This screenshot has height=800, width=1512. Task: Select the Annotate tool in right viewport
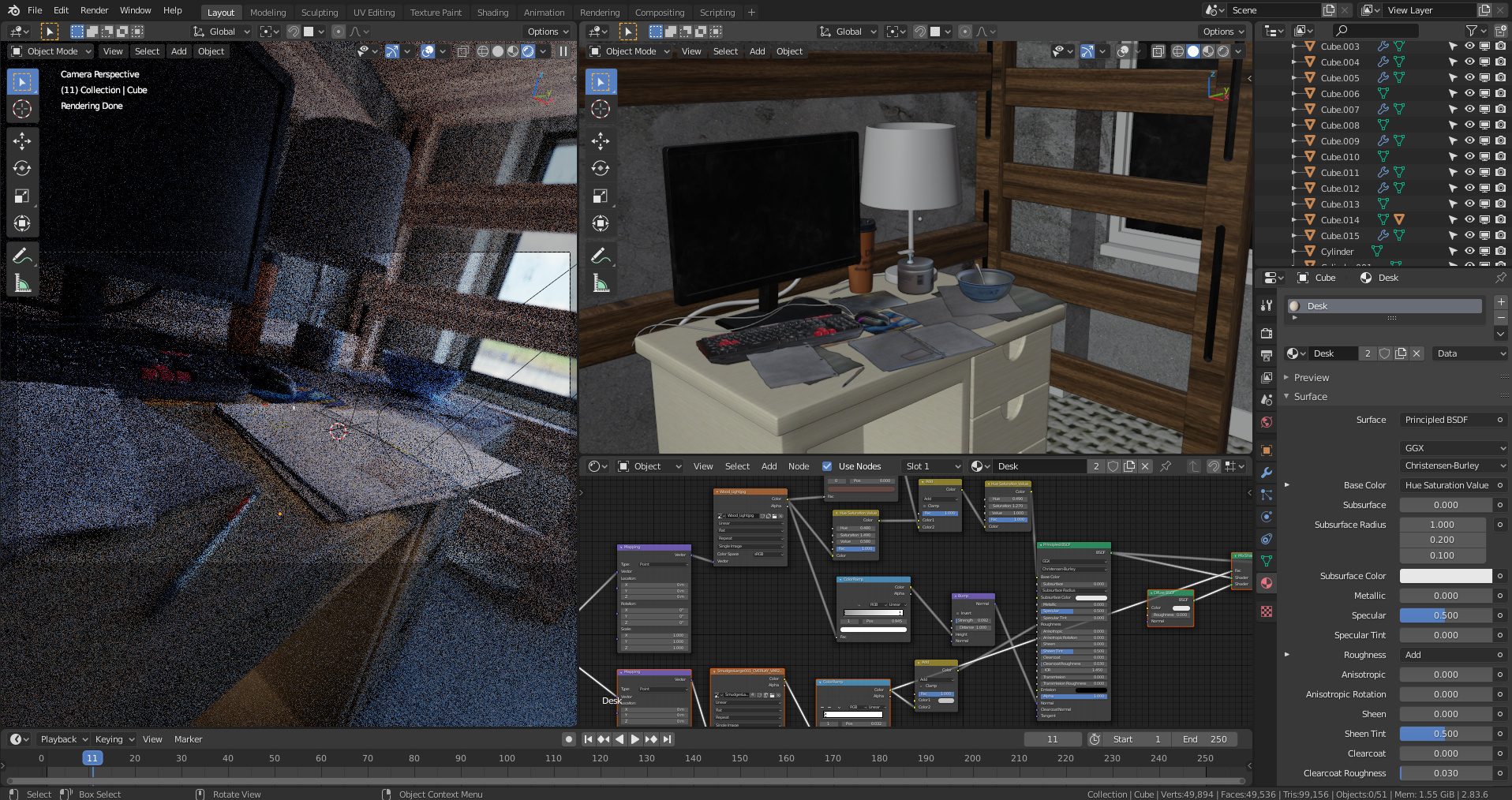tap(601, 256)
